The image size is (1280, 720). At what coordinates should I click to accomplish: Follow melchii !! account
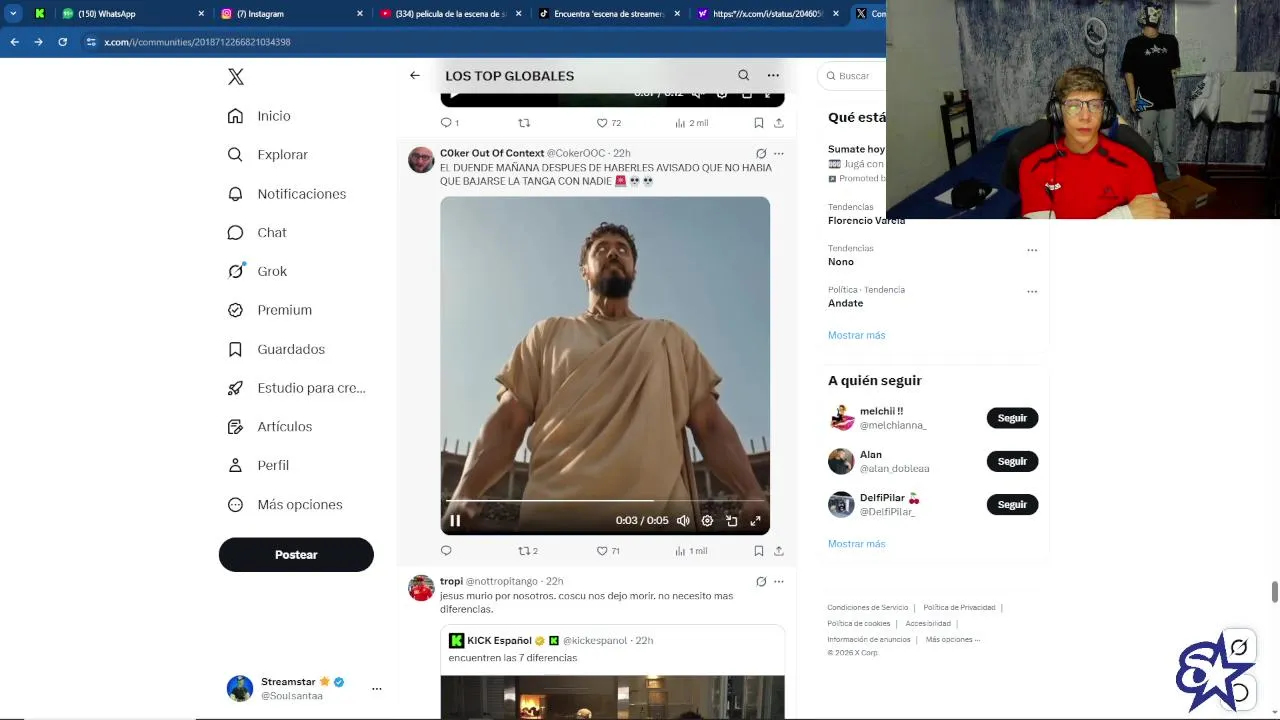(x=1012, y=418)
